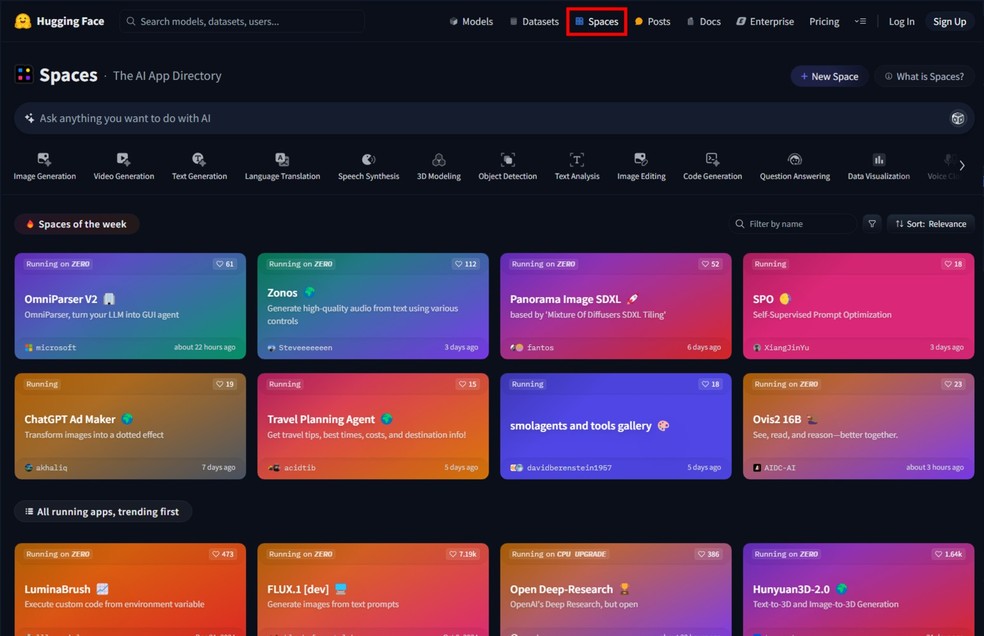Open the OmniParser V2 space card
Image resolution: width=984 pixels, height=636 pixels.
click(131, 306)
